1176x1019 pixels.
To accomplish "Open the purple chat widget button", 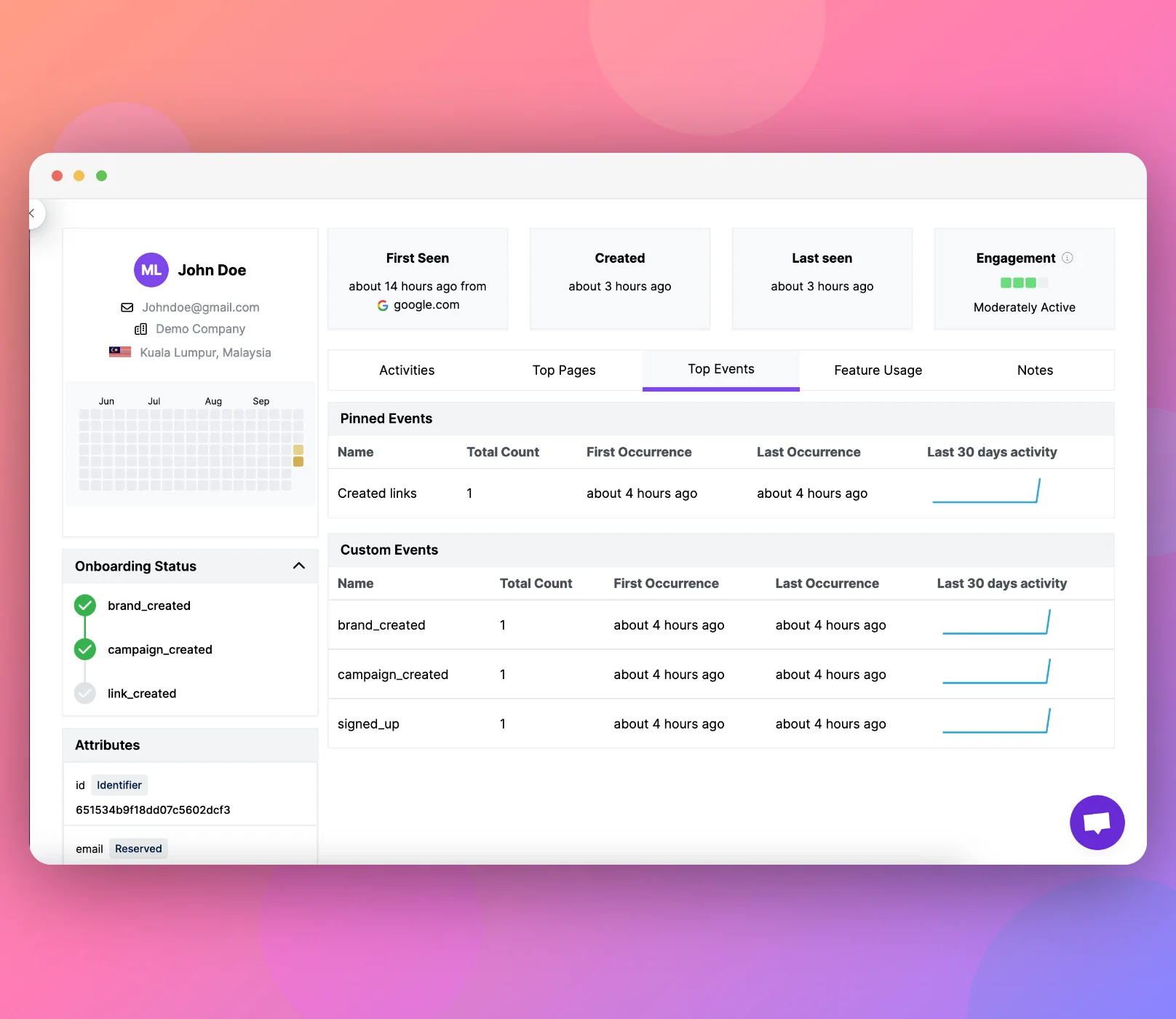I will pyautogui.click(x=1097, y=822).
